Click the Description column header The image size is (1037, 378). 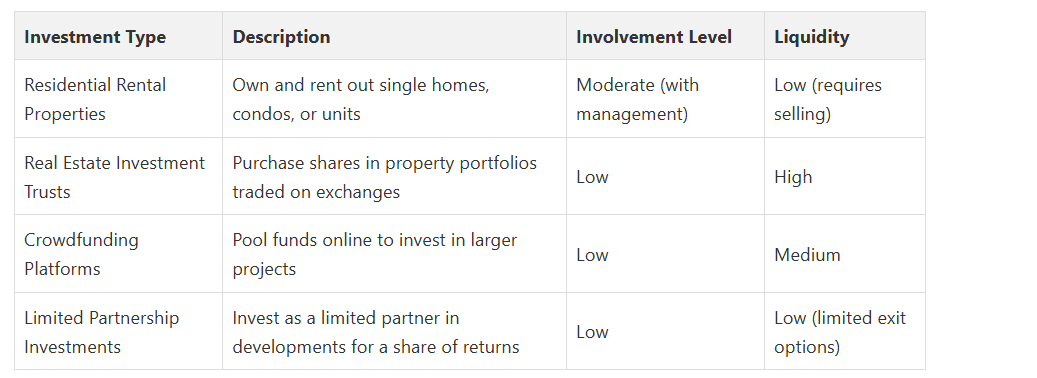pos(394,36)
